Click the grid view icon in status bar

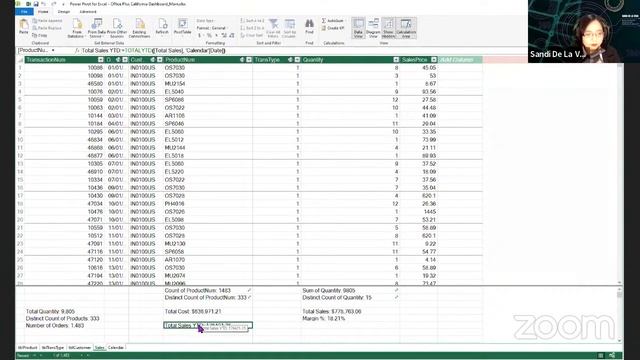(x=601, y=356)
